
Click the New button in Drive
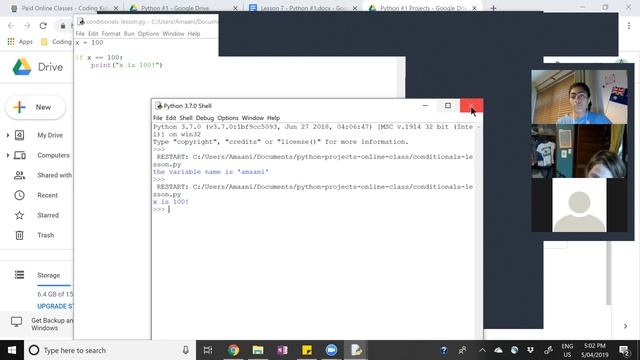(35, 107)
